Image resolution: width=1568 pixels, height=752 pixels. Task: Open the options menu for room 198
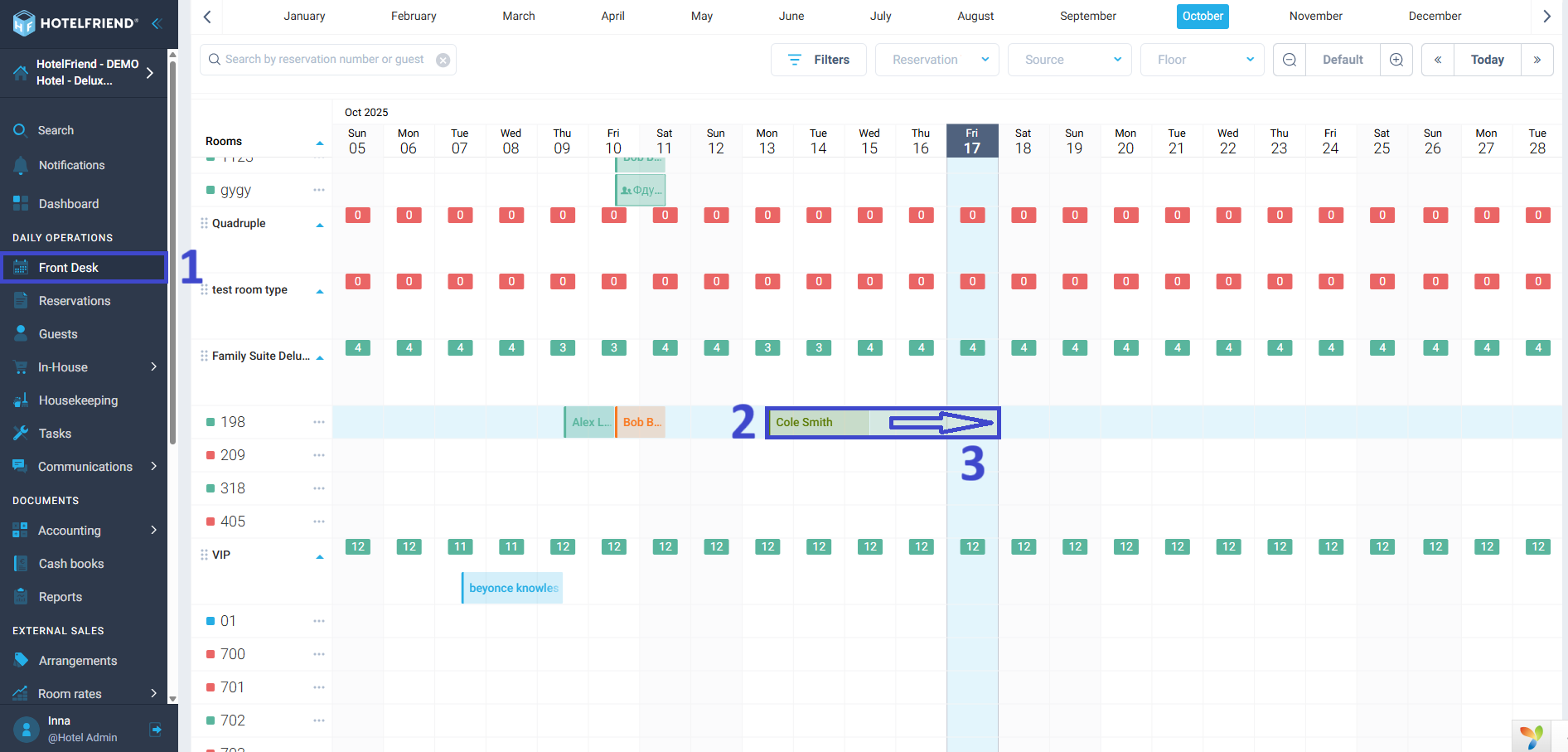(319, 422)
